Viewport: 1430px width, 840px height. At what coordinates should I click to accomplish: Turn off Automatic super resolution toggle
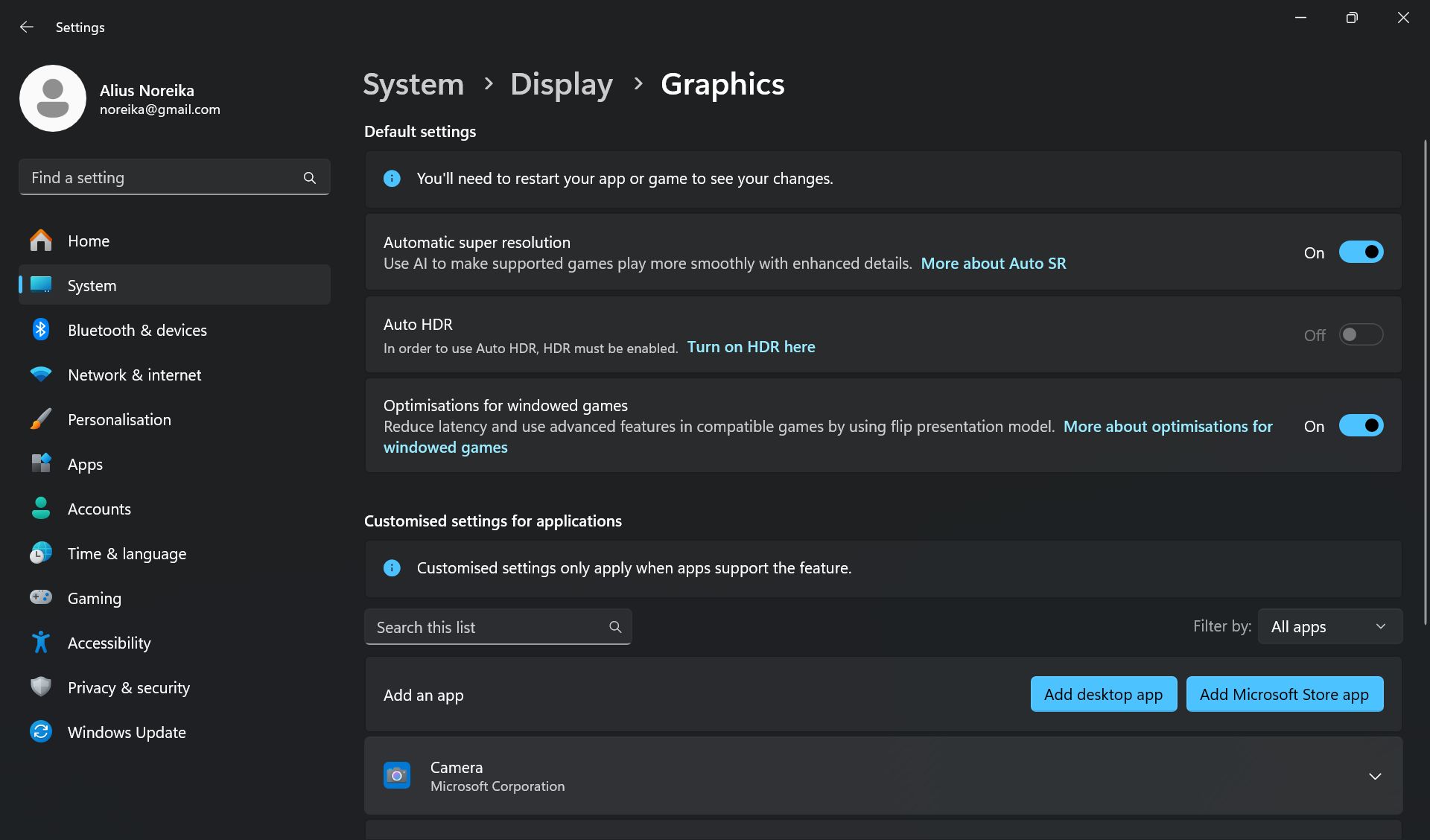pos(1361,252)
